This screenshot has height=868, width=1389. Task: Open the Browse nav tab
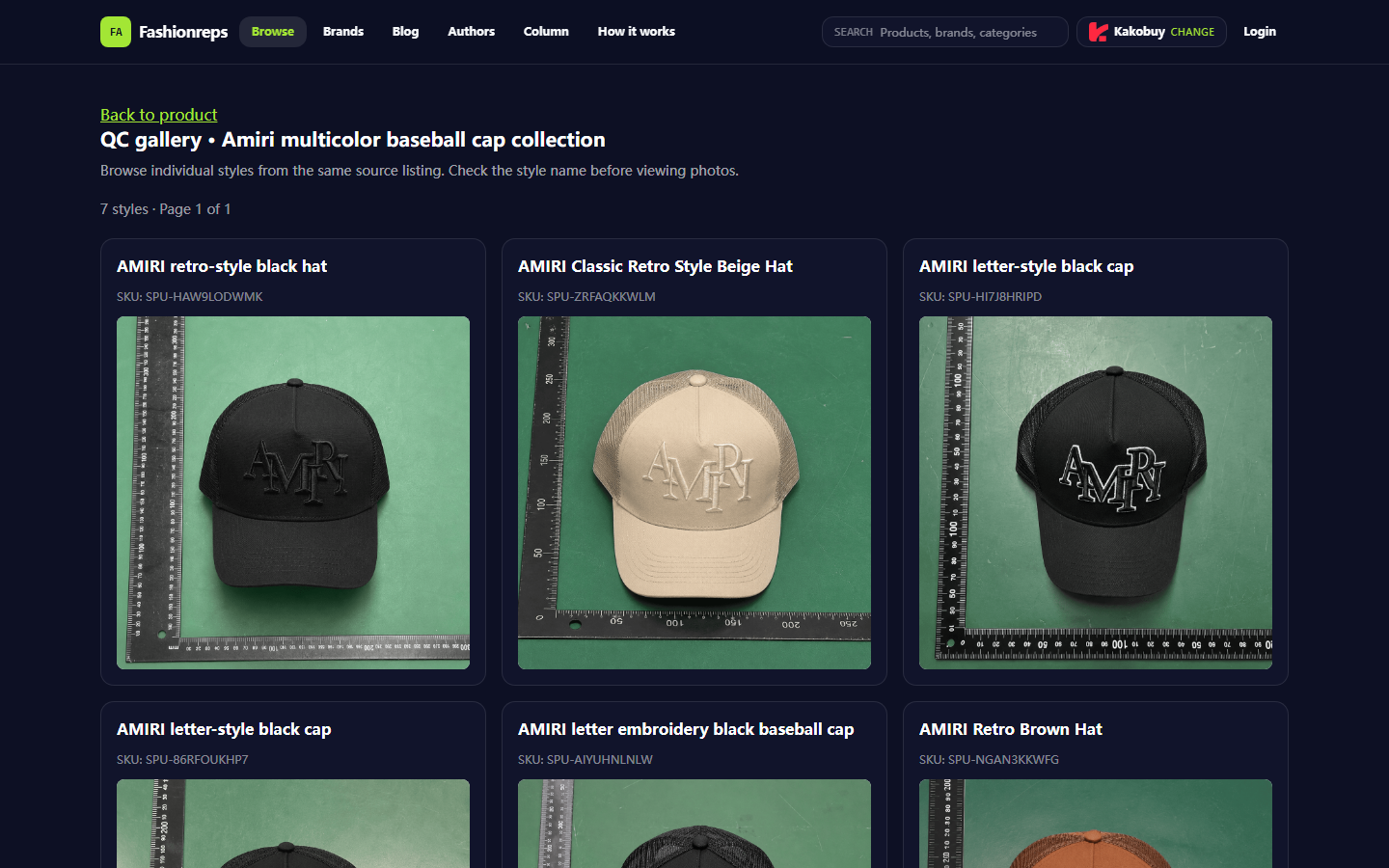click(x=273, y=32)
